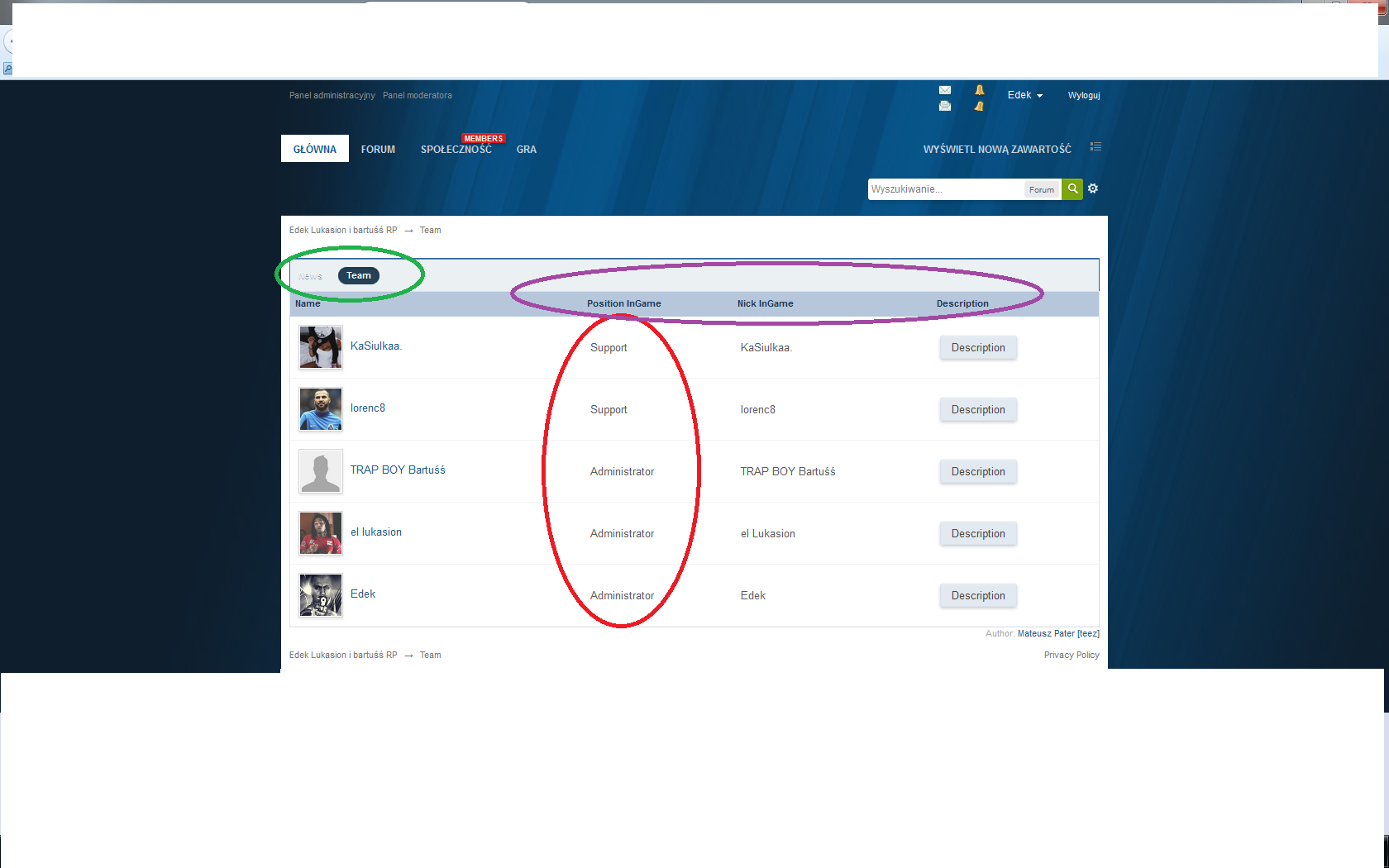Open the upper notification bell icon
This screenshot has height=868, width=1389.
coord(980,90)
